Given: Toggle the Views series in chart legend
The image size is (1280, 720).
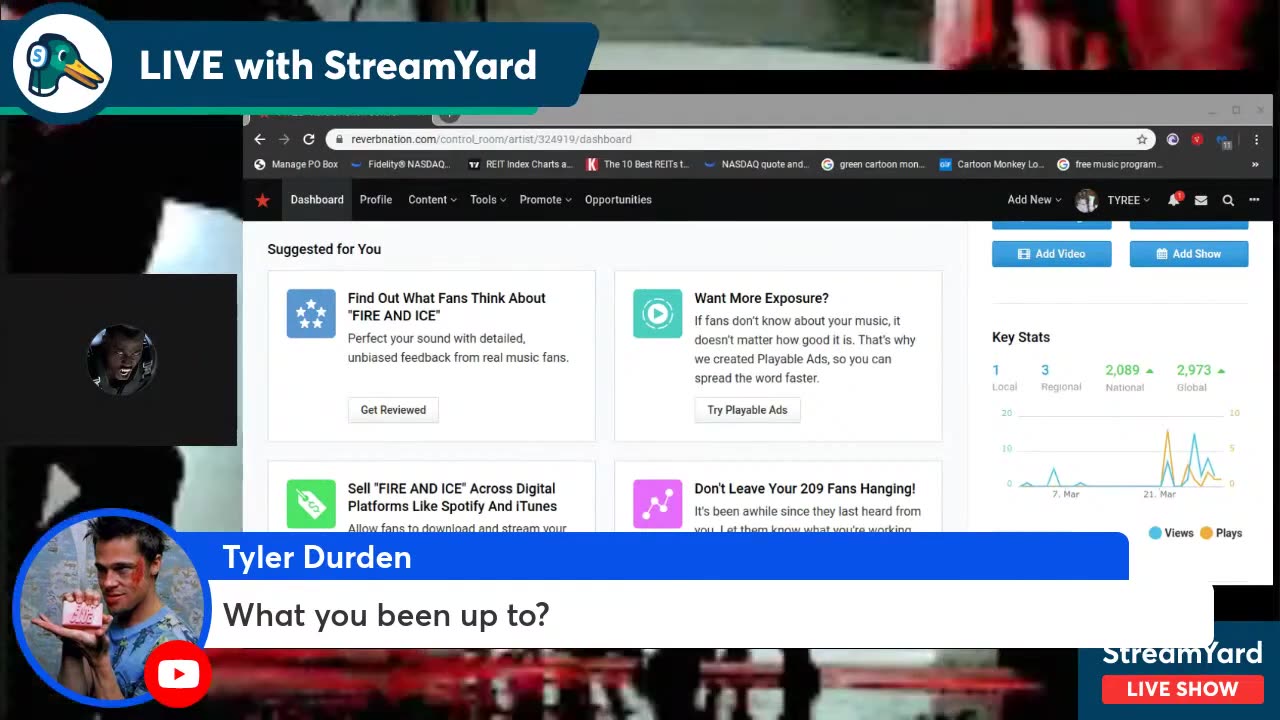Looking at the screenshot, I should pyautogui.click(x=1171, y=533).
